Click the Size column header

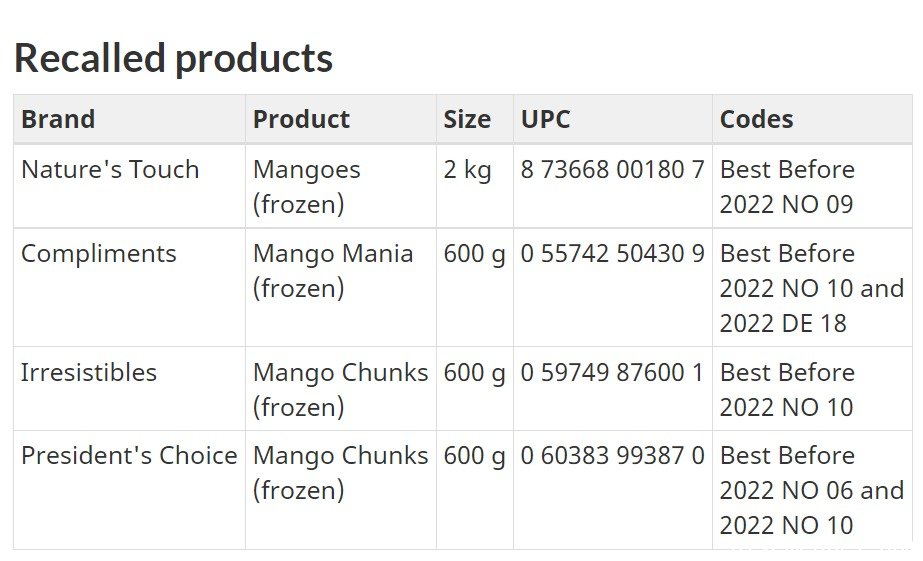pyautogui.click(x=474, y=119)
